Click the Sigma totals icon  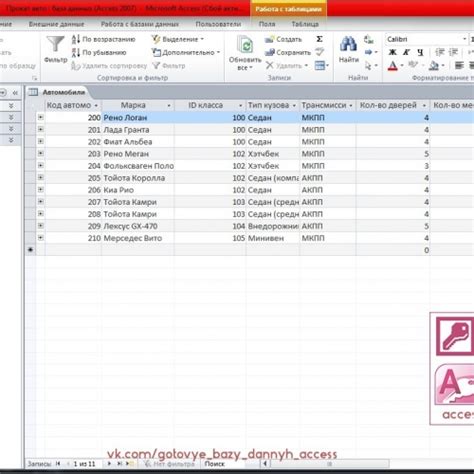(x=319, y=39)
